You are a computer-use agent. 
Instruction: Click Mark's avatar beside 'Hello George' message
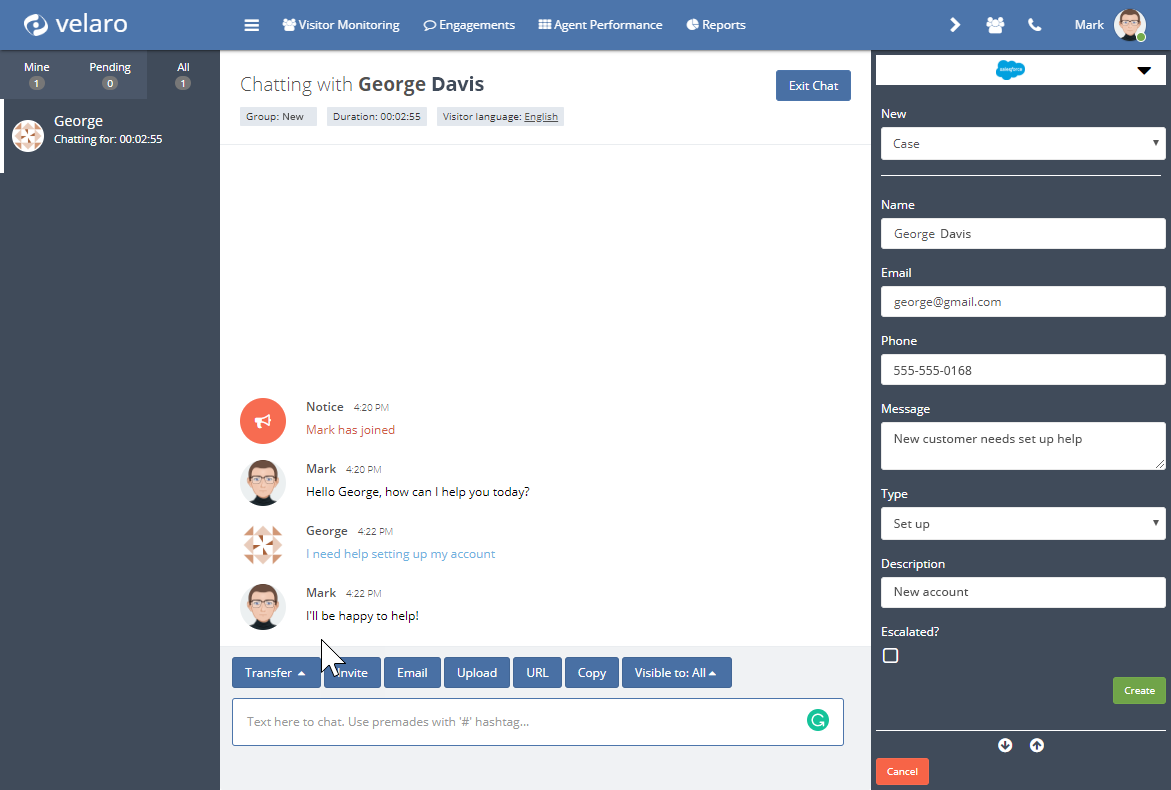(x=263, y=482)
